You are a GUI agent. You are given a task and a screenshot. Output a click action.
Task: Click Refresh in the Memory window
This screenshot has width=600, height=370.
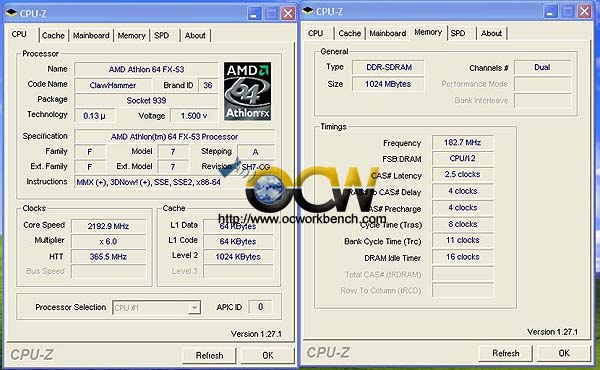[x=505, y=353]
